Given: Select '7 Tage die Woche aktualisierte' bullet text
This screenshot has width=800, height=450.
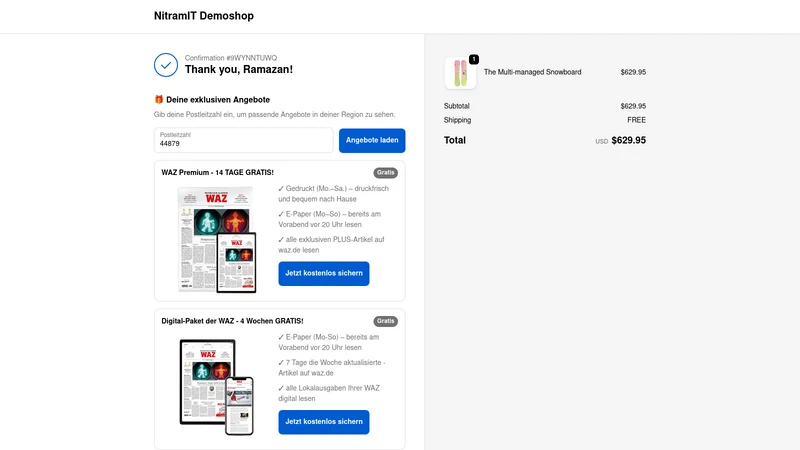Looking at the screenshot, I should coord(332,368).
